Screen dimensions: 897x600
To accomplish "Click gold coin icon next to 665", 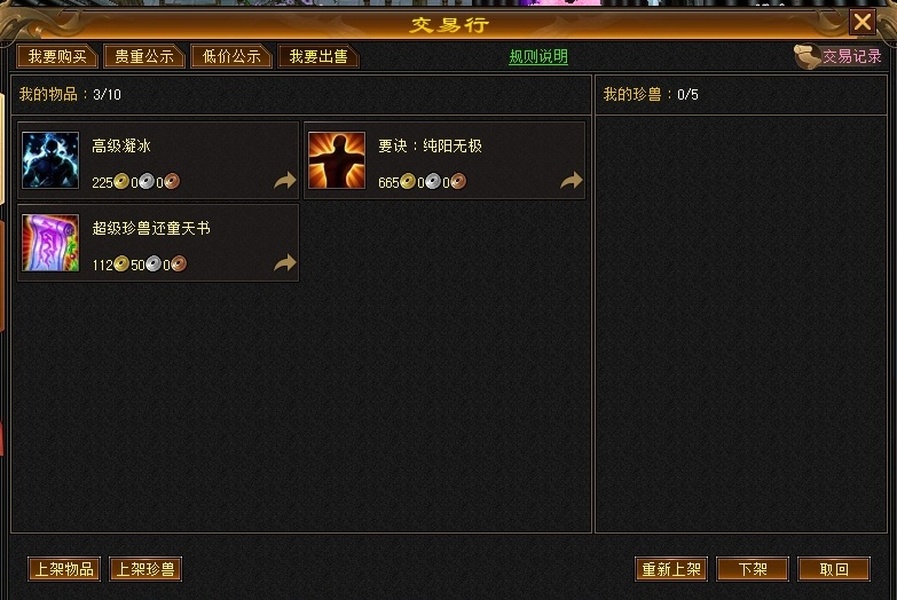I will pyautogui.click(x=407, y=181).
